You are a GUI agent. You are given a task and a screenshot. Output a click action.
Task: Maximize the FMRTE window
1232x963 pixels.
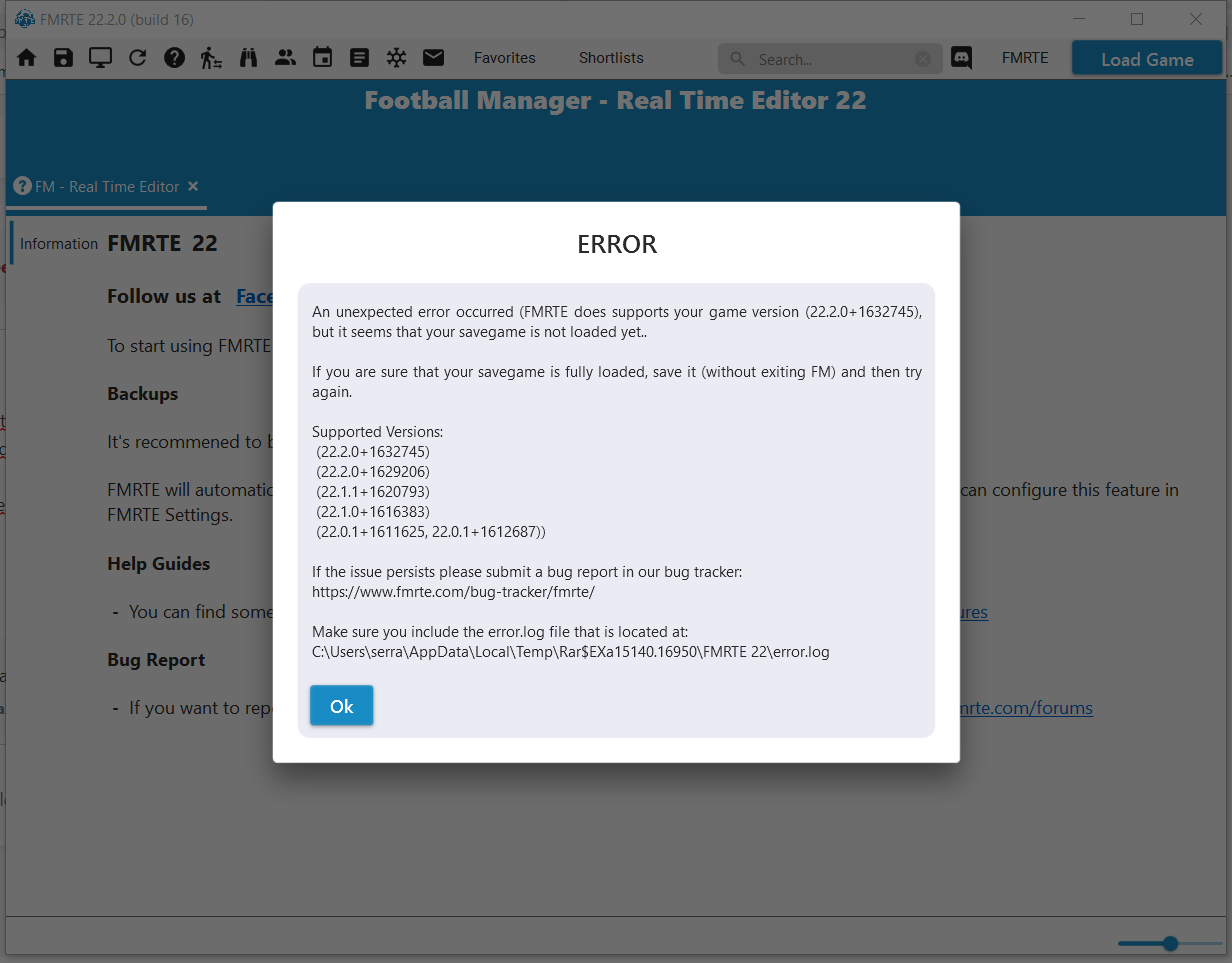point(1137,19)
